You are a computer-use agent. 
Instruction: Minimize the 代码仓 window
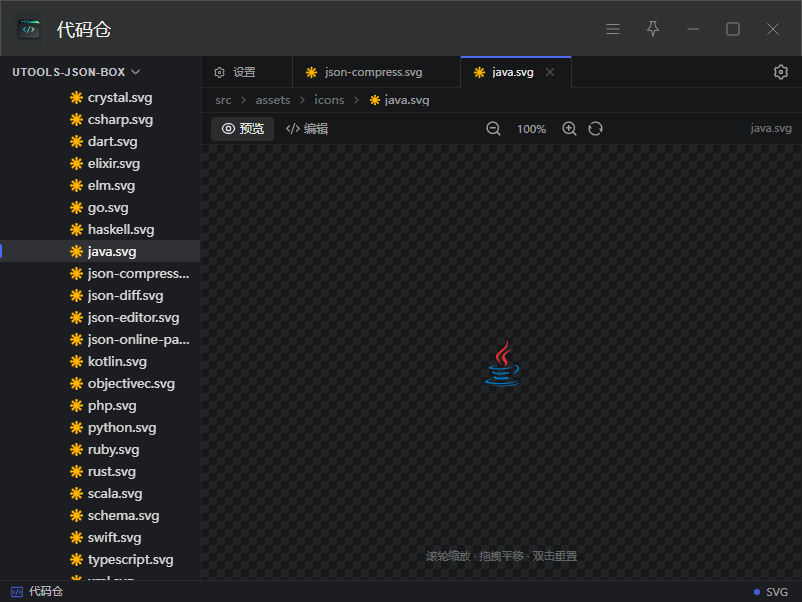[x=693, y=29]
